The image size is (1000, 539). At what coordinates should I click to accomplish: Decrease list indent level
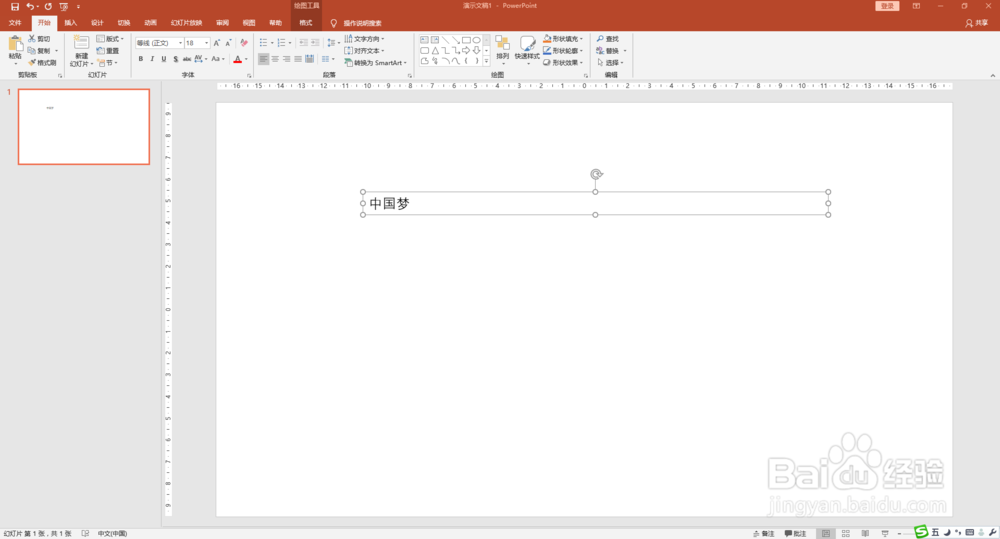(x=304, y=43)
